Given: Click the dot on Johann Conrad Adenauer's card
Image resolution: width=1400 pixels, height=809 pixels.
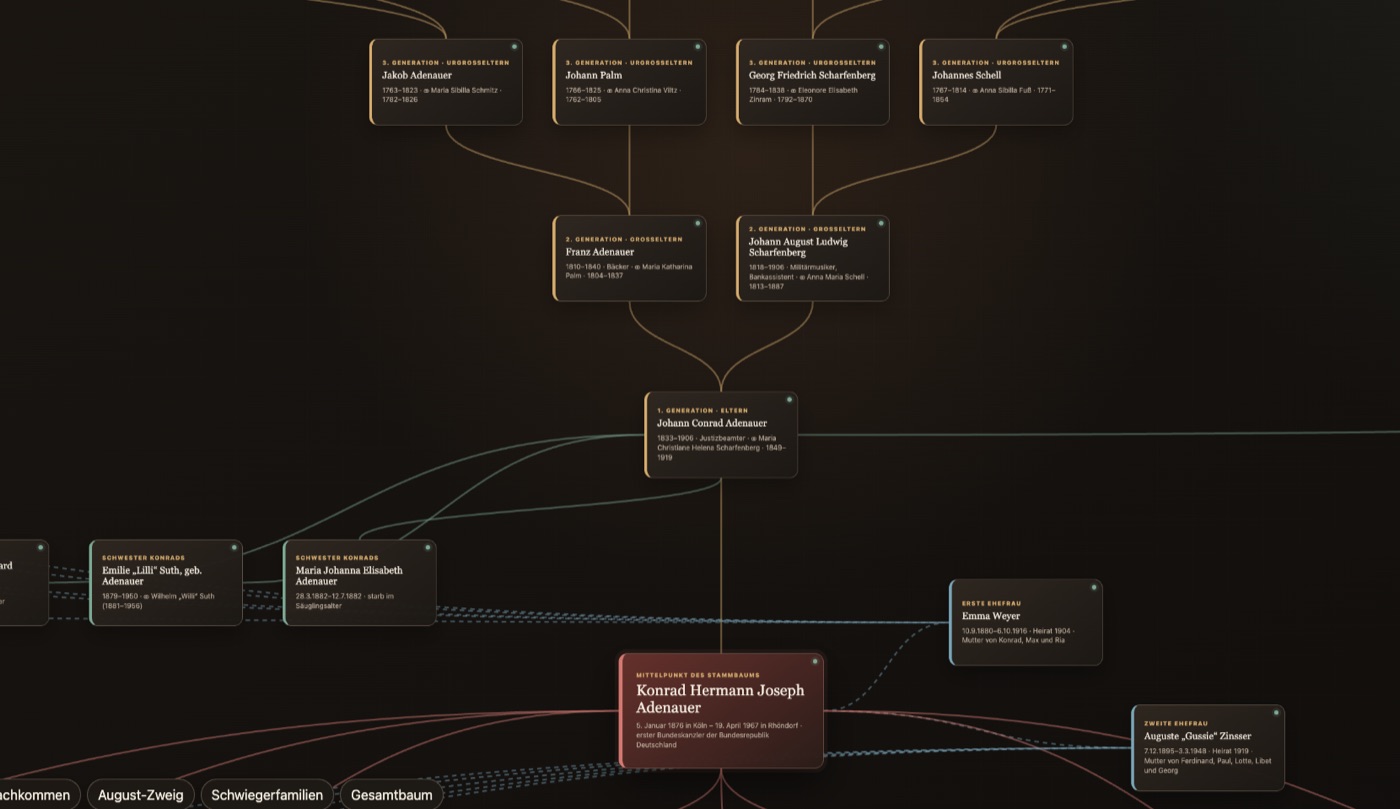Looking at the screenshot, I should (789, 400).
